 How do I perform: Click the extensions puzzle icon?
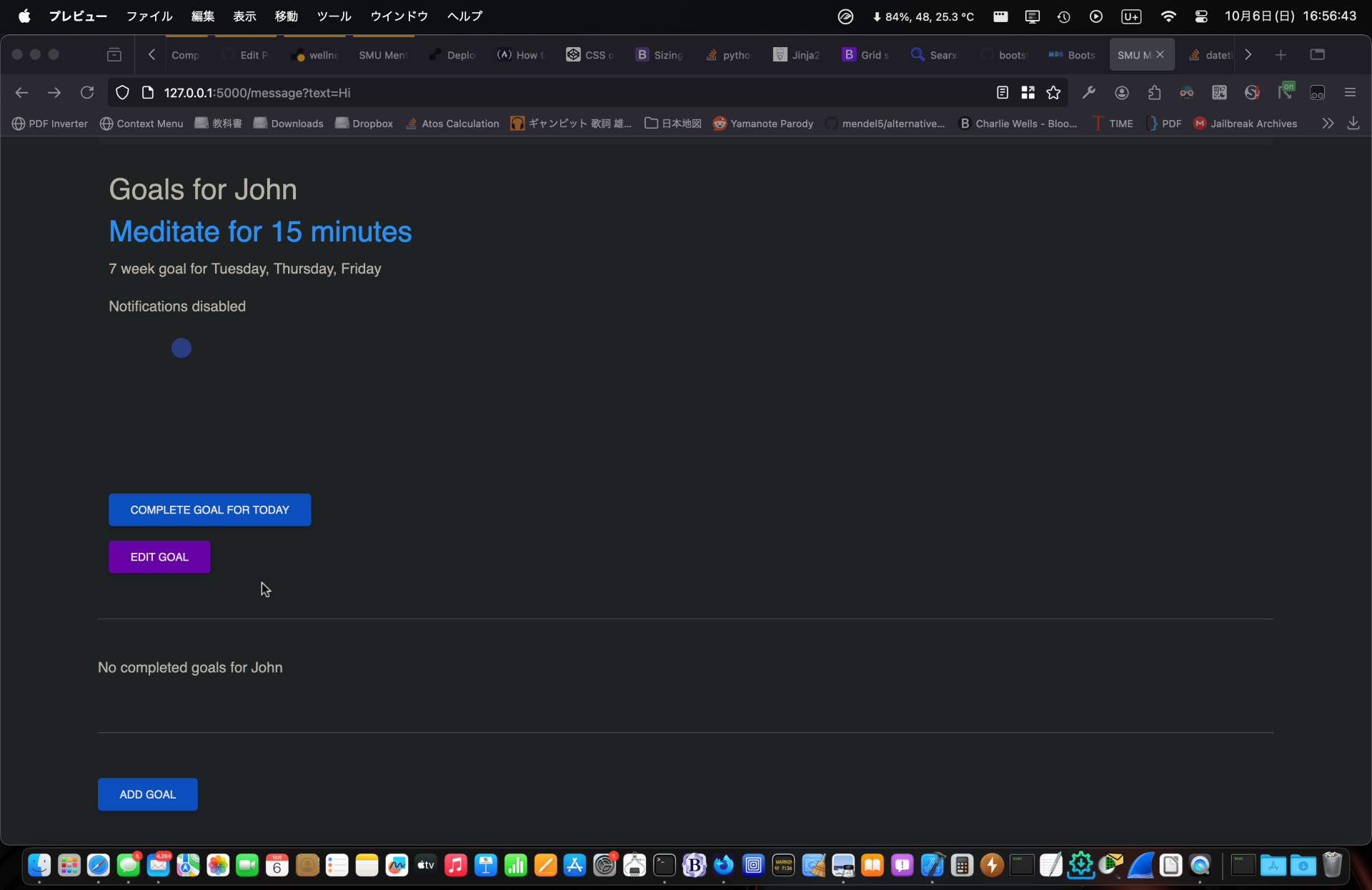click(x=1154, y=93)
